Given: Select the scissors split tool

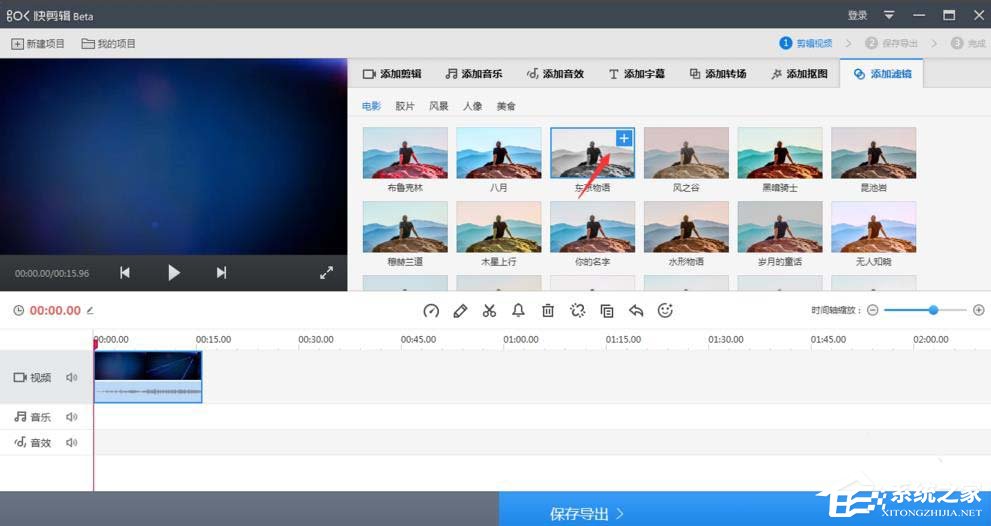Looking at the screenshot, I should tap(489, 310).
